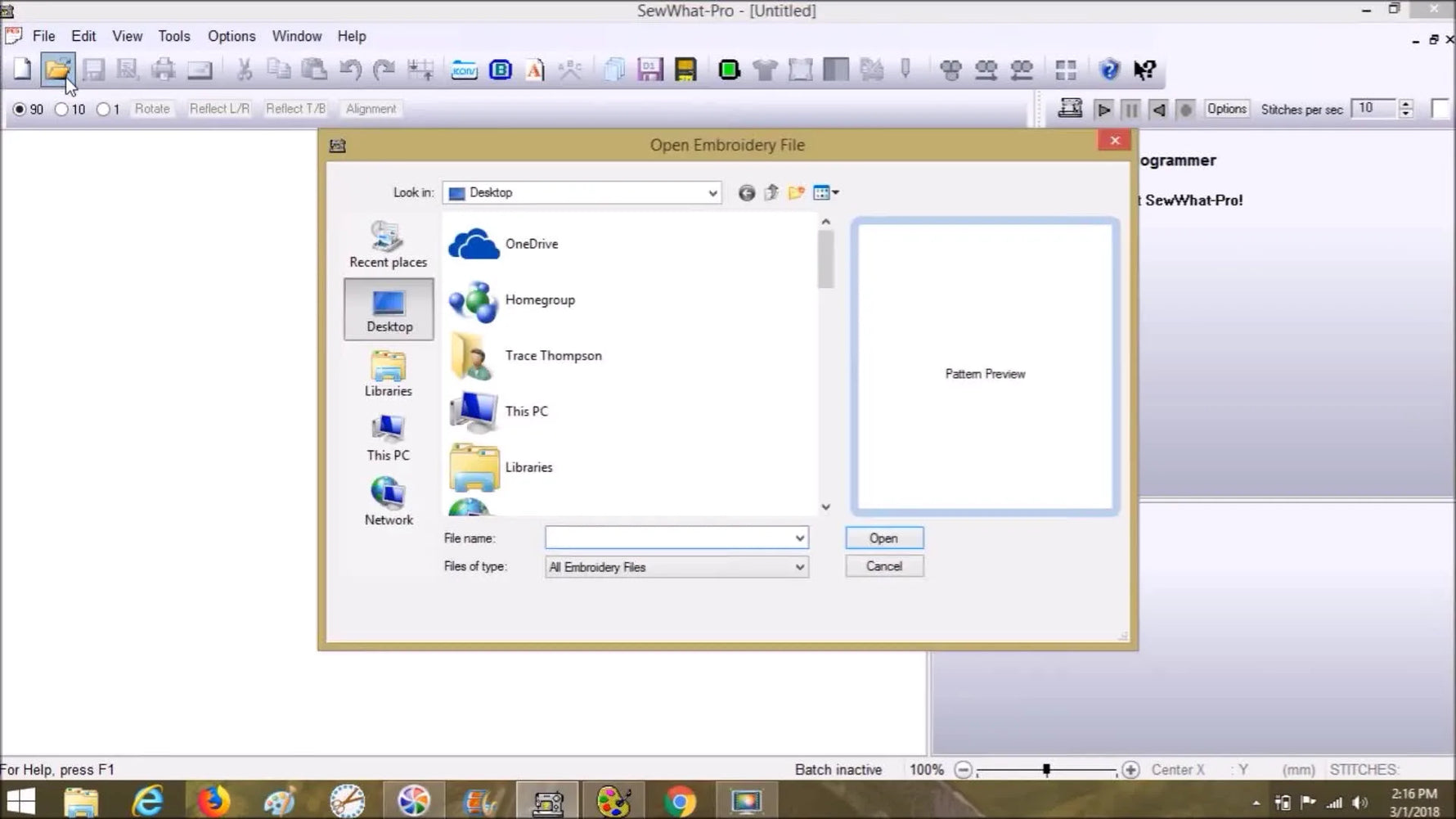Image resolution: width=1456 pixels, height=819 pixels.
Task: Click the sewing machine simulator icon
Action: pyautogui.click(x=1070, y=109)
